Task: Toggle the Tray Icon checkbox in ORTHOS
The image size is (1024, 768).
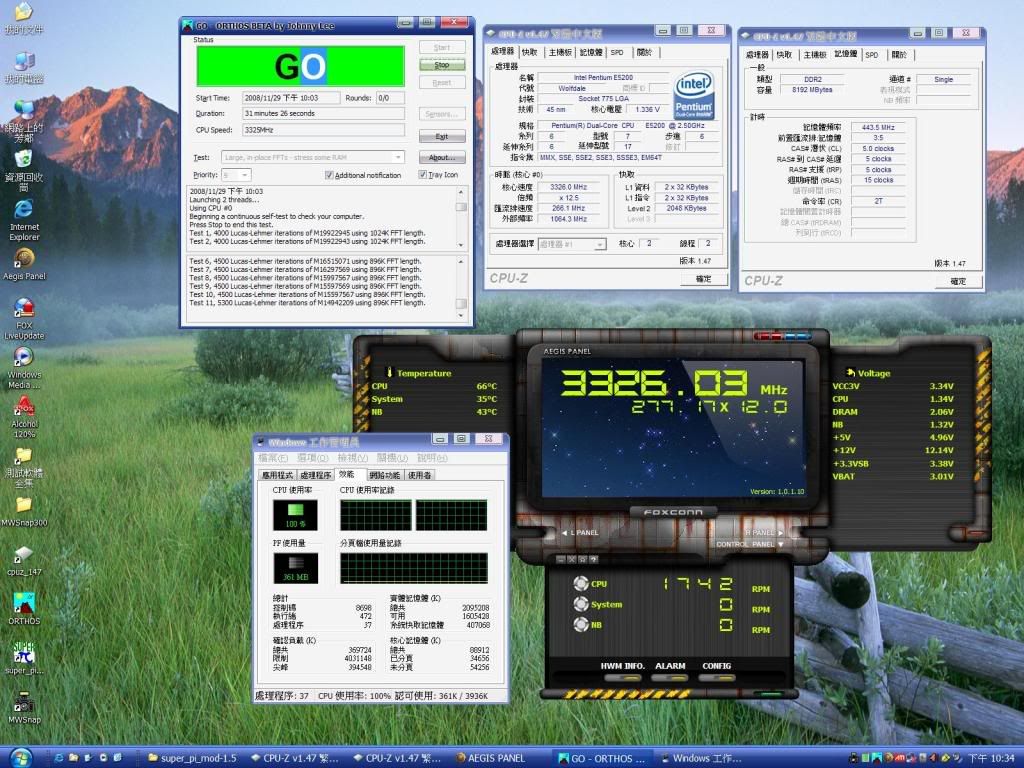Action: tap(423, 175)
